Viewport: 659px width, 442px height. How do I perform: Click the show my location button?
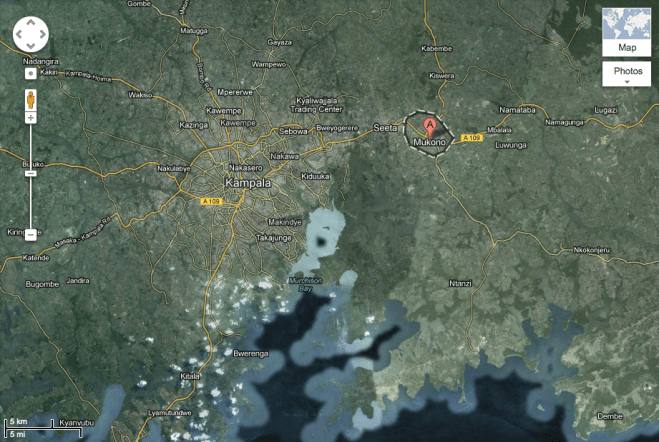click(30, 73)
